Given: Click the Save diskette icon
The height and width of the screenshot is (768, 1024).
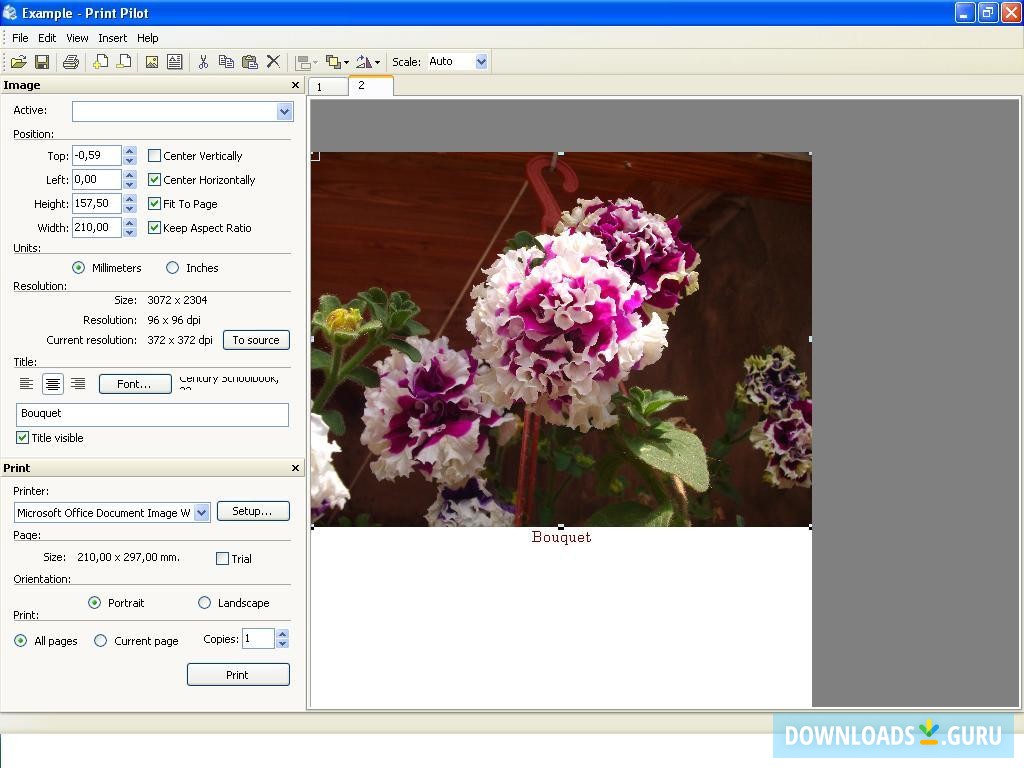Looking at the screenshot, I should (x=42, y=62).
